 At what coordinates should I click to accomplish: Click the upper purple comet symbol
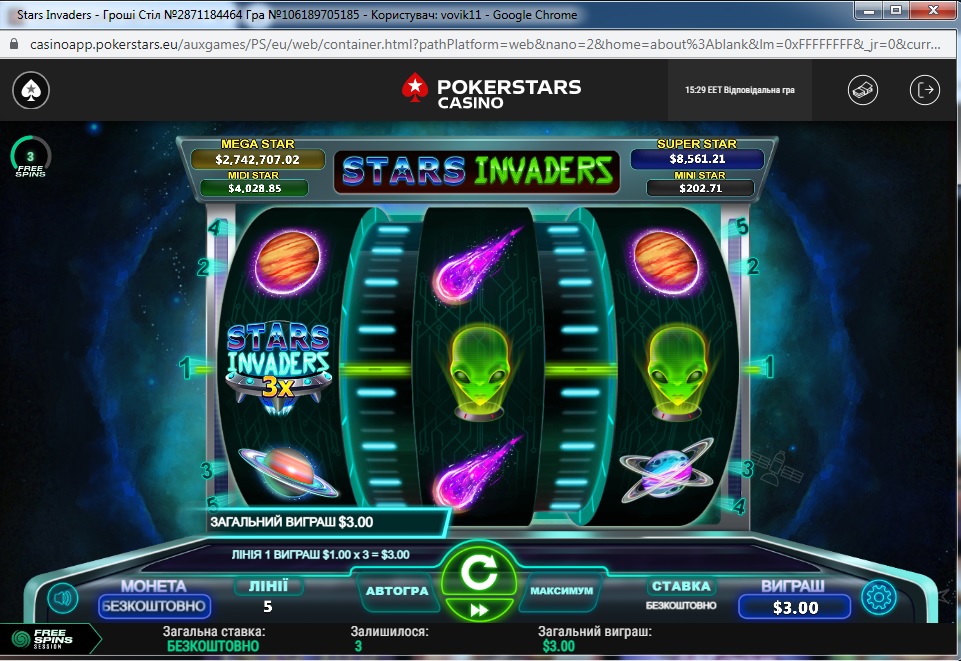click(x=477, y=265)
